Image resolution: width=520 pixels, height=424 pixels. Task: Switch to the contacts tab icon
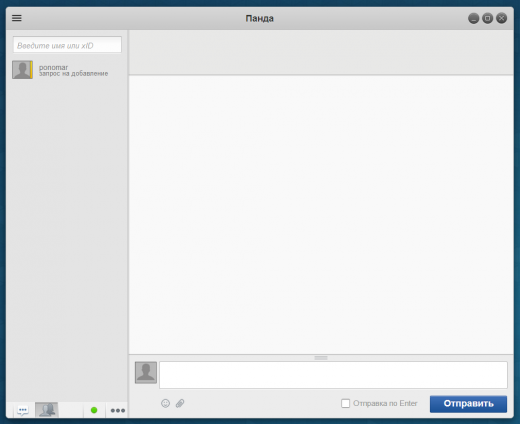tap(47, 410)
